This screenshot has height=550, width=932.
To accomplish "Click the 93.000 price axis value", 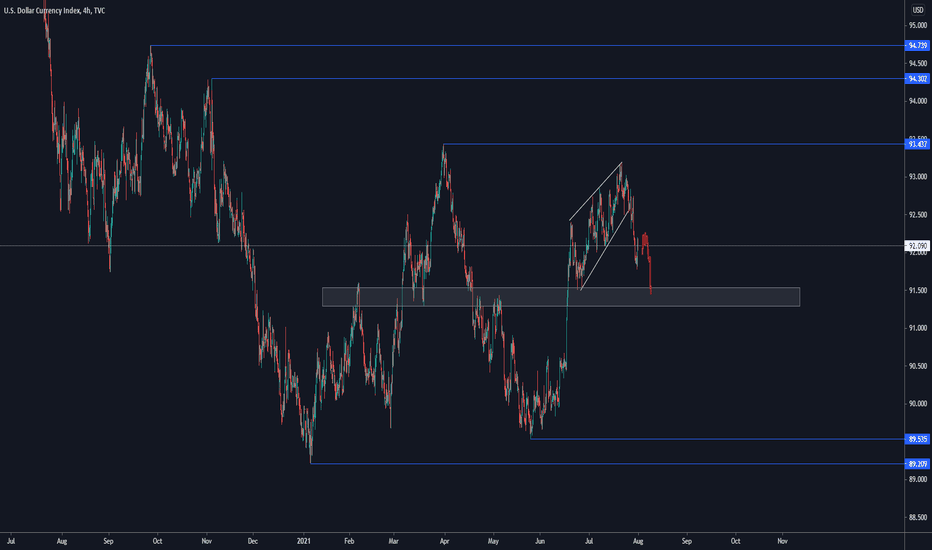I will click(917, 177).
